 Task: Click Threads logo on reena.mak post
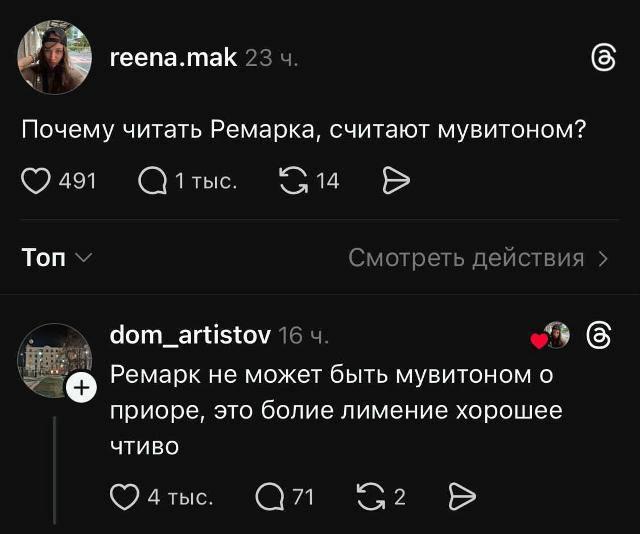pos(603,59)
